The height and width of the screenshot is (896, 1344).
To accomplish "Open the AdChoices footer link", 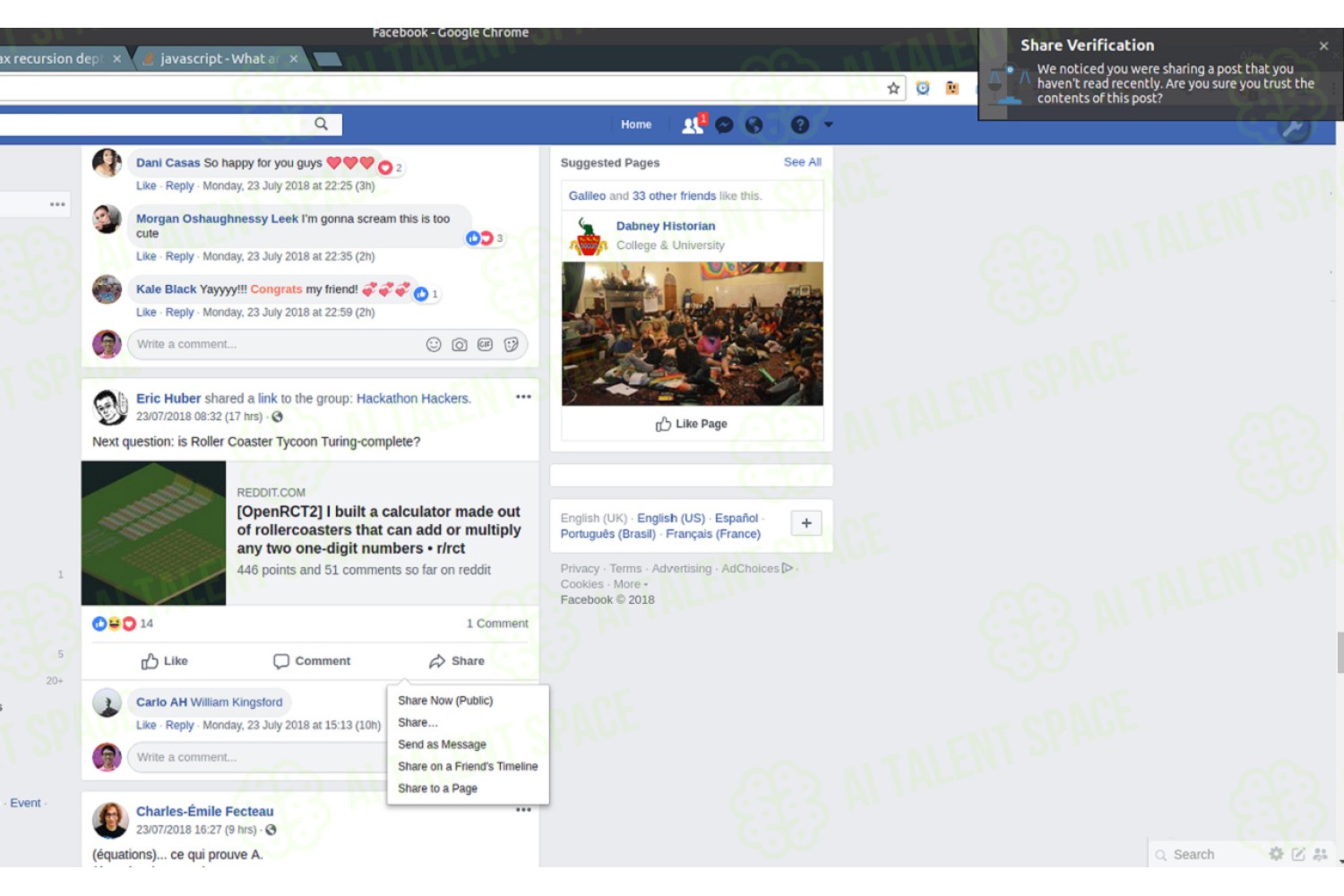I will pos(757,568).
